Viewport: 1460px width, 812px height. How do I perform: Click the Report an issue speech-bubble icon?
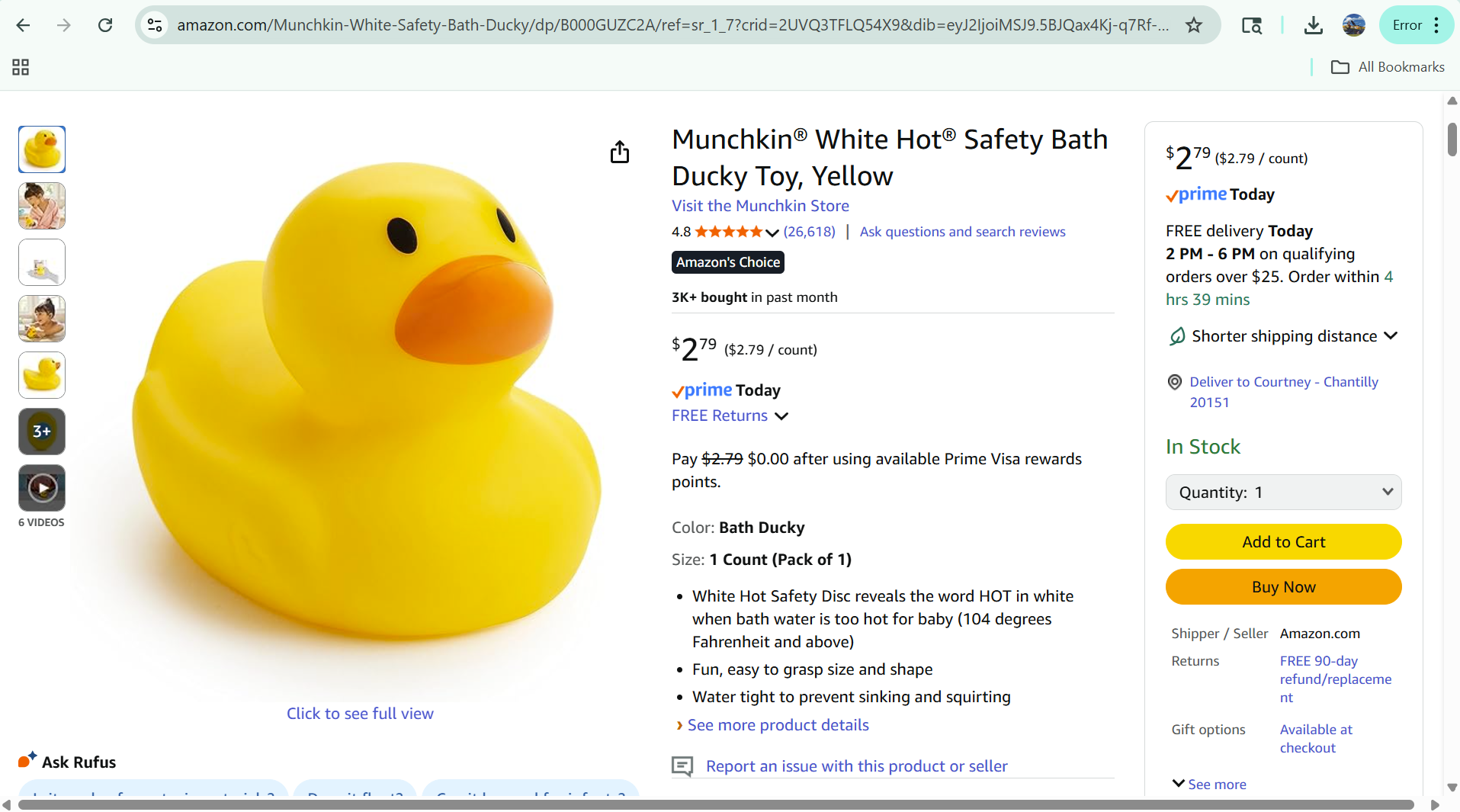click(682, 766)
